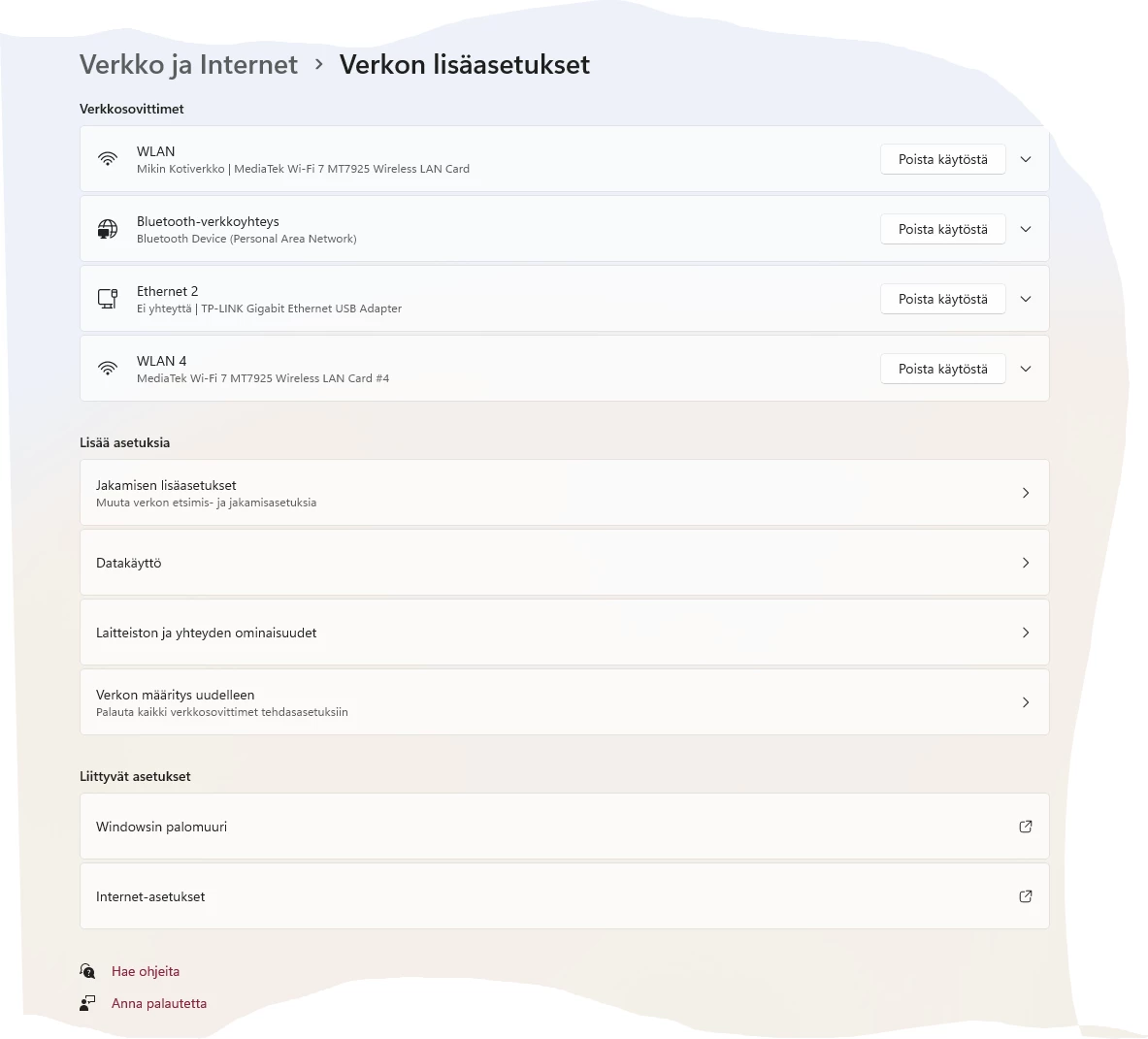Go back to Verkko ja Internet breadcrumb
Screen dimensions: 1148x1039
[188, 65]
